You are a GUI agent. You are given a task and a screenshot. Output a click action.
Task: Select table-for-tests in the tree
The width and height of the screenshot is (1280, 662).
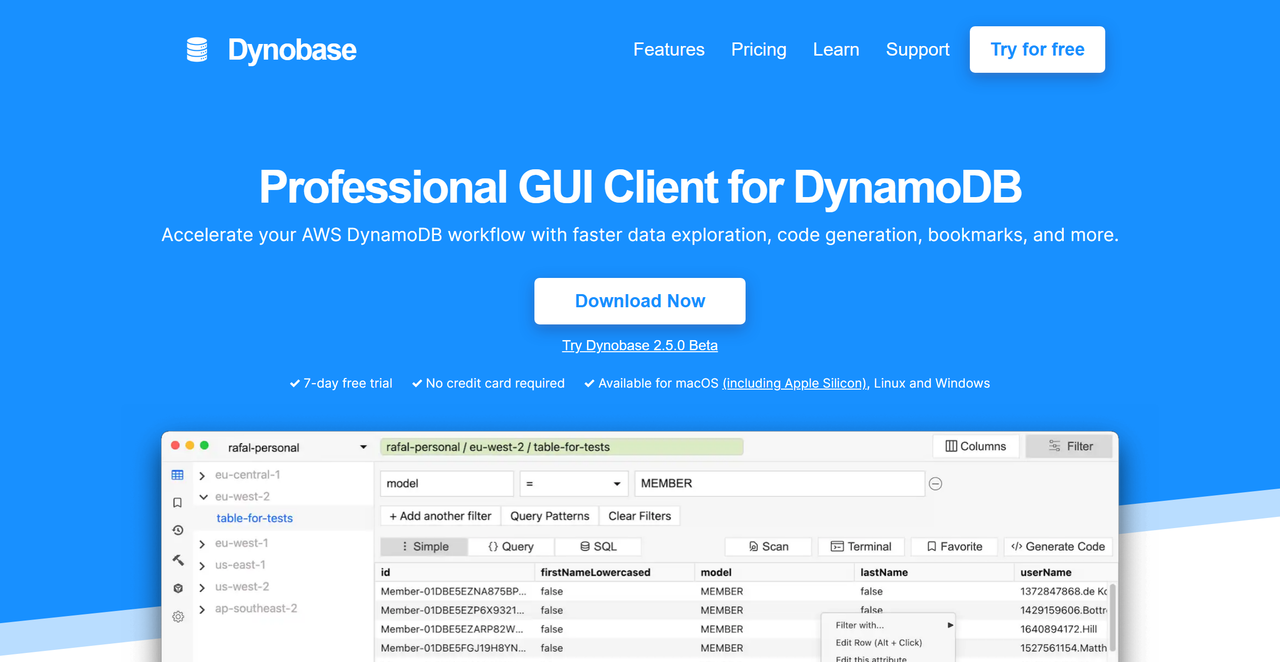pos(255,518)
